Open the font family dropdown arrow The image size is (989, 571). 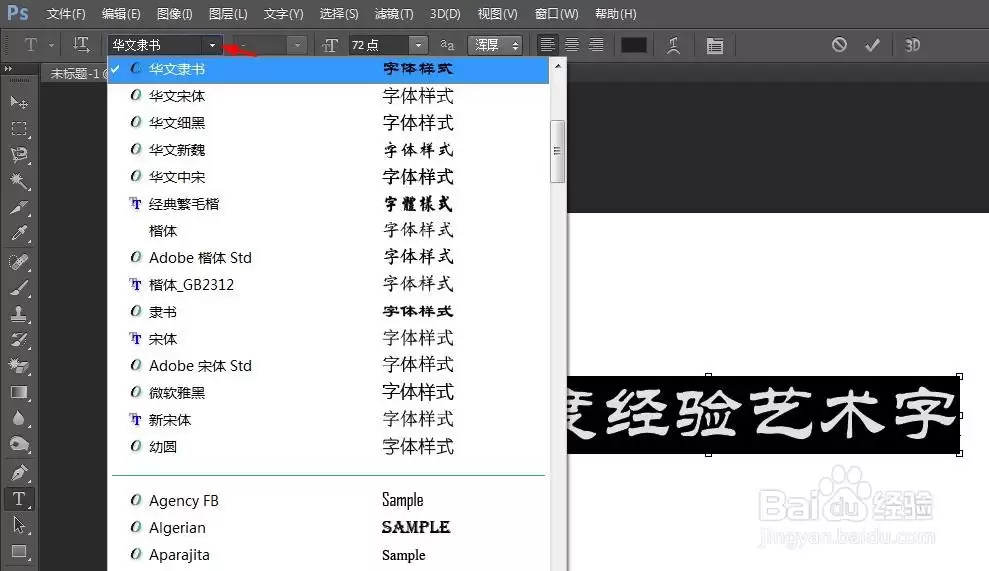click(213, 45)
